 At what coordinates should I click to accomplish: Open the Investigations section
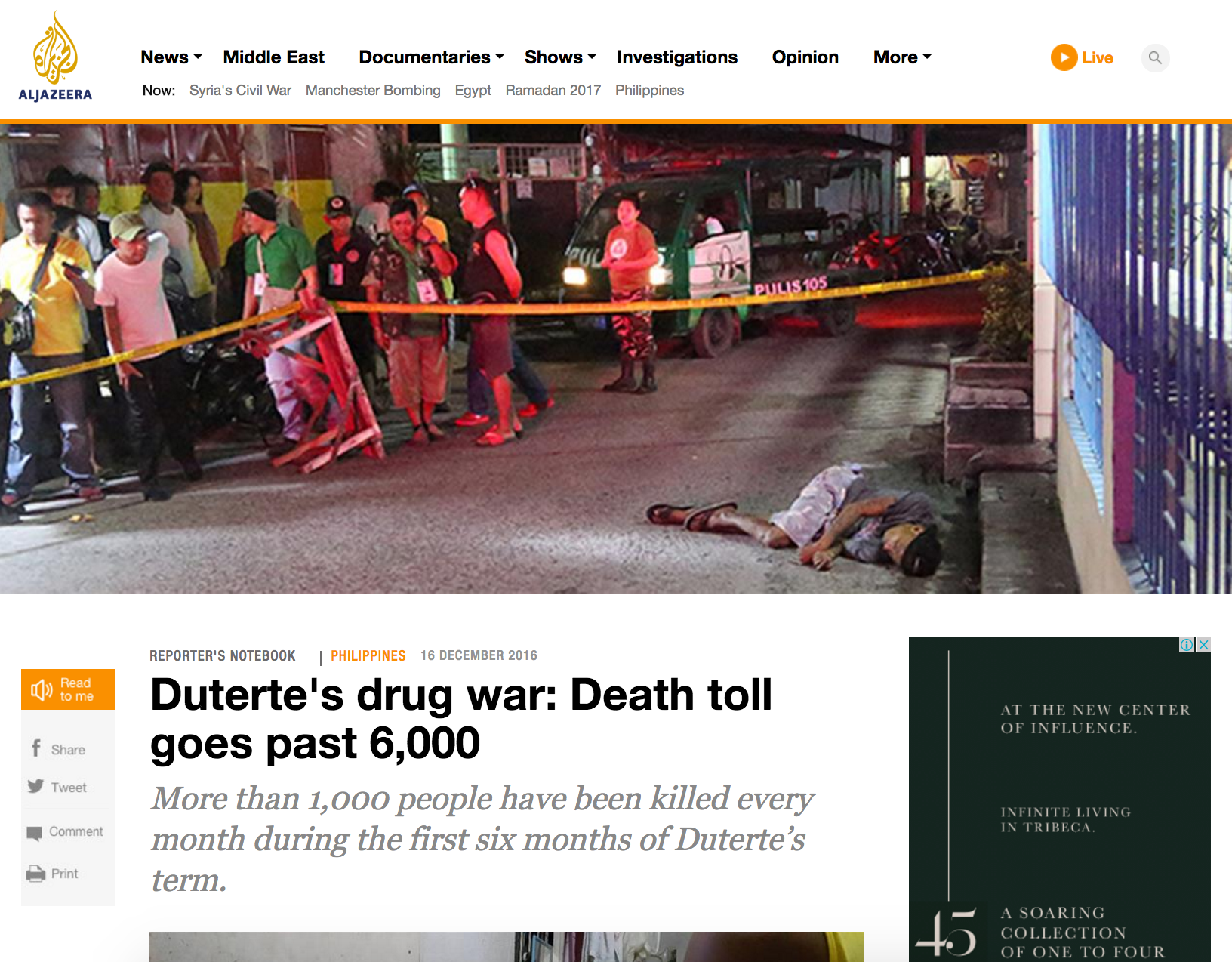(x=677, y=57)
